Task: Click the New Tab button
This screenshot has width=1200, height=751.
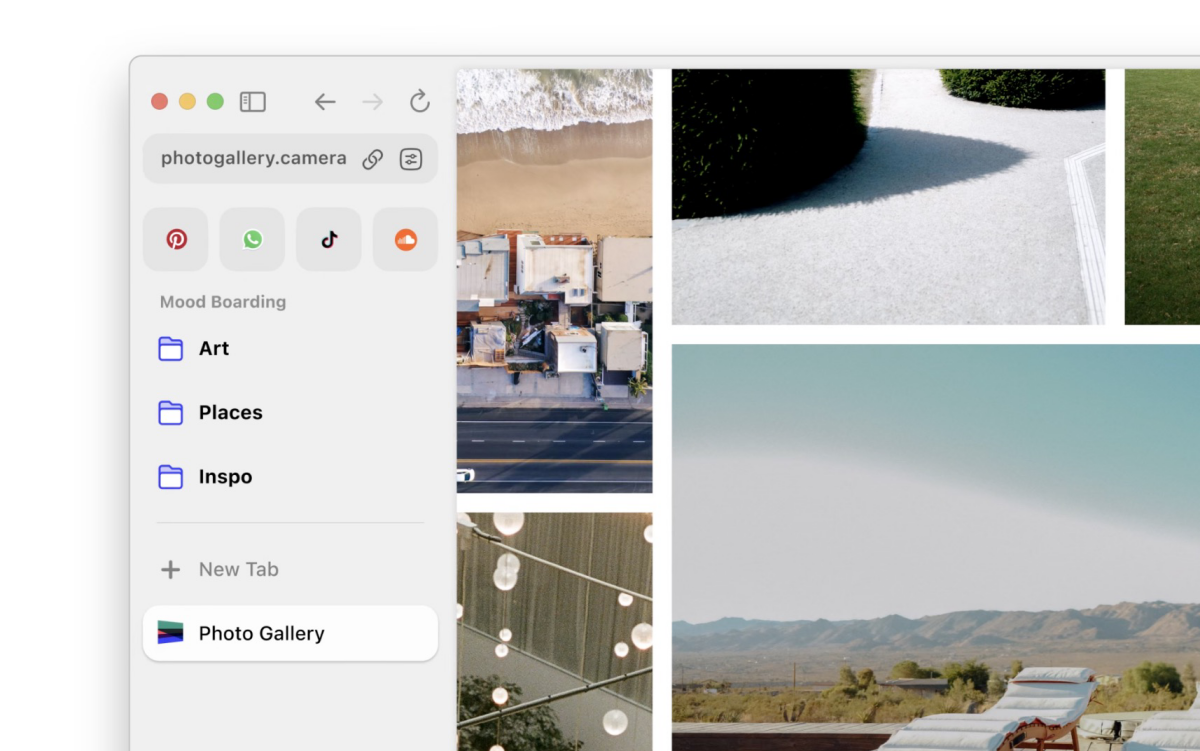Action: pos(290,569)
